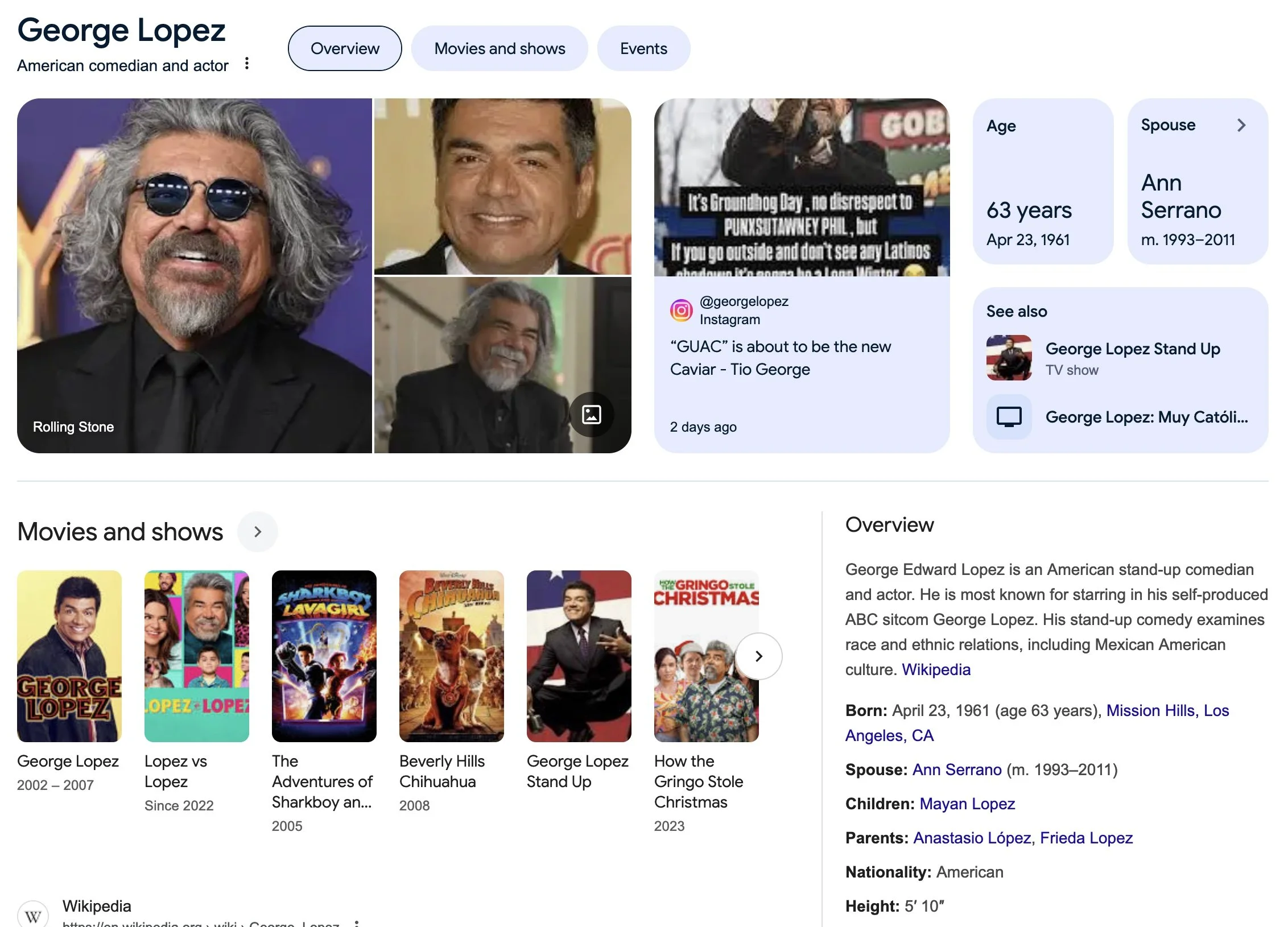The image size is (1288, 927).
Task: Click the three-dot menu beside the comedian subtitle
Action: click(x=246, y=64)
